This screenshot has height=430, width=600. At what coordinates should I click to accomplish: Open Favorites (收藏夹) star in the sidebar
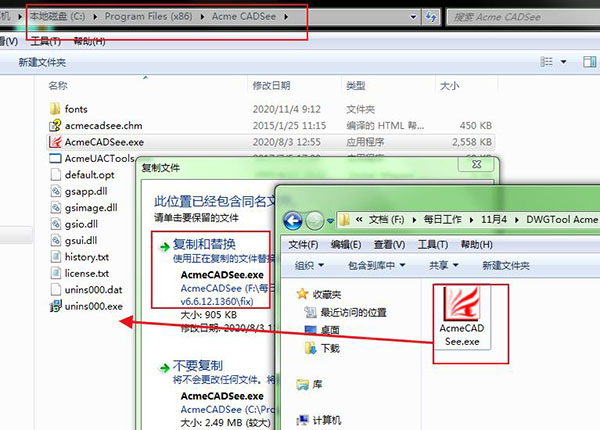302,294
